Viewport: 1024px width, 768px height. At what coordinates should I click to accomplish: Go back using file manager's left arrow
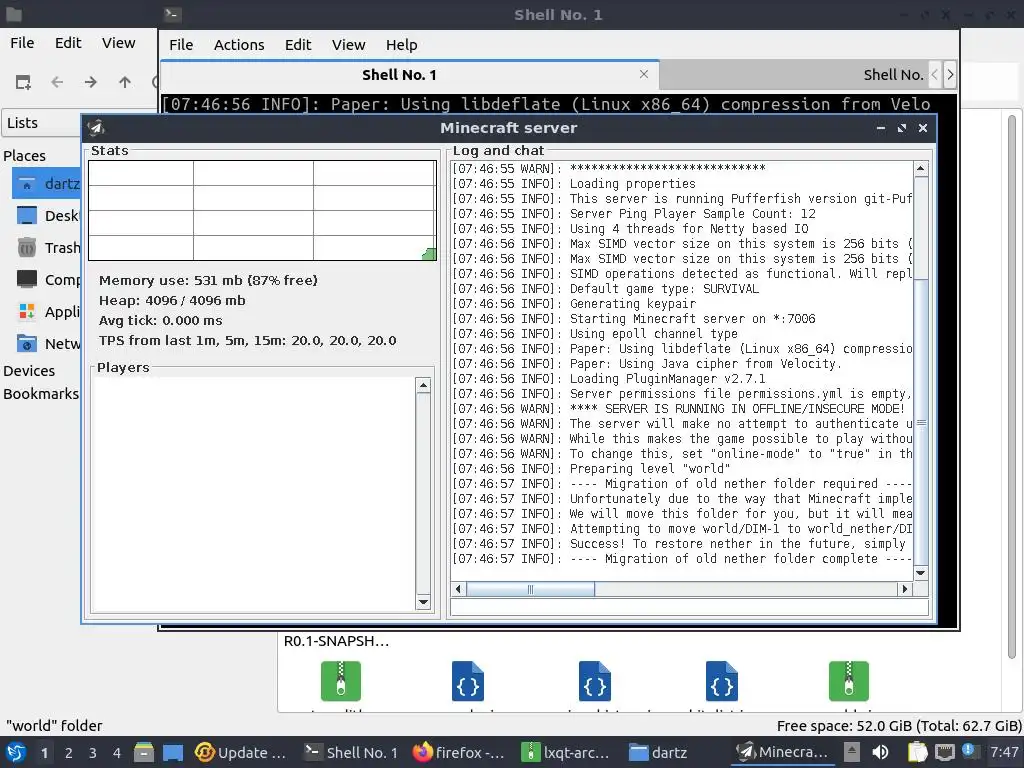point(57,82)
